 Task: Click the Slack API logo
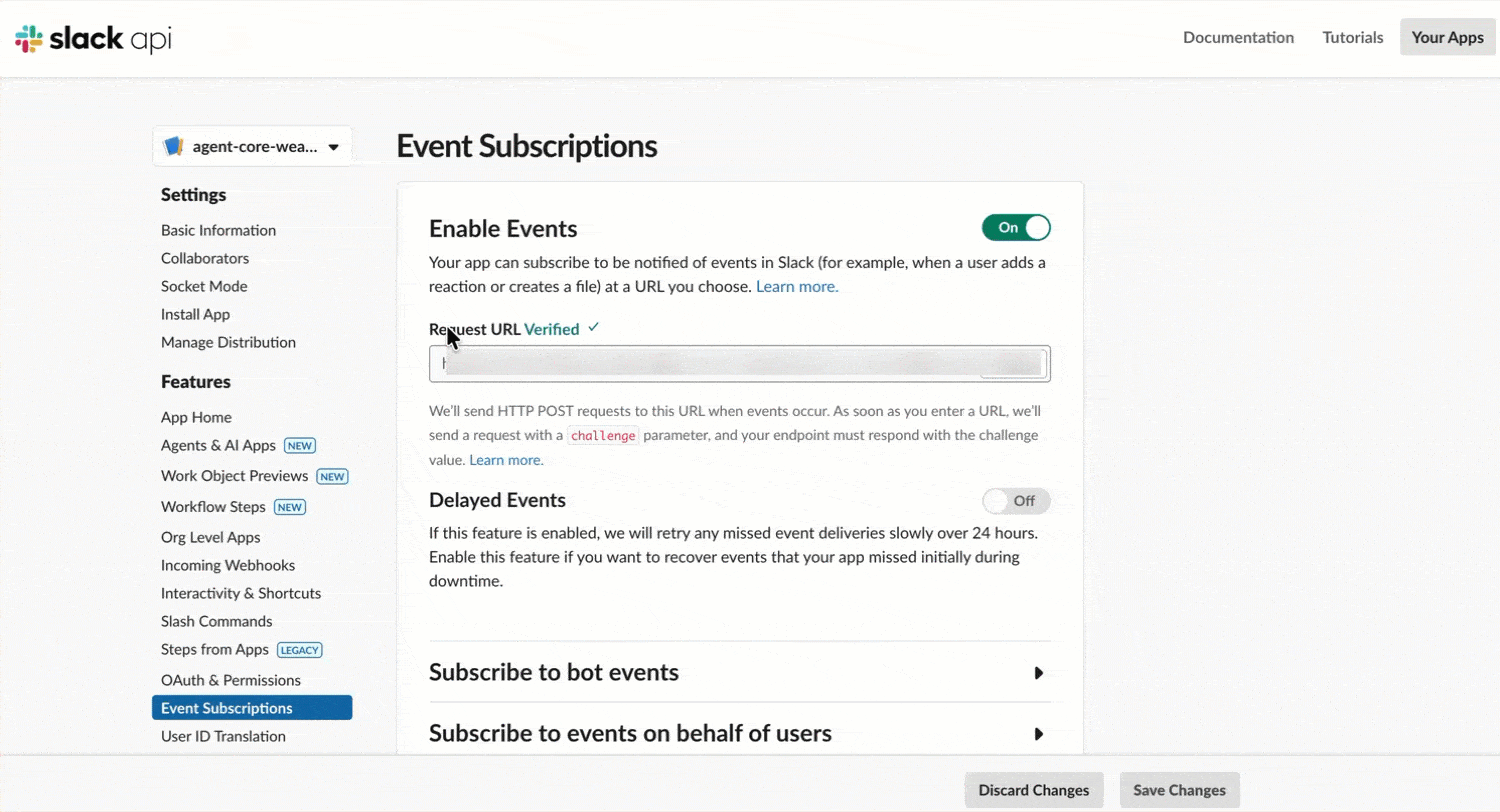(92, 38)
